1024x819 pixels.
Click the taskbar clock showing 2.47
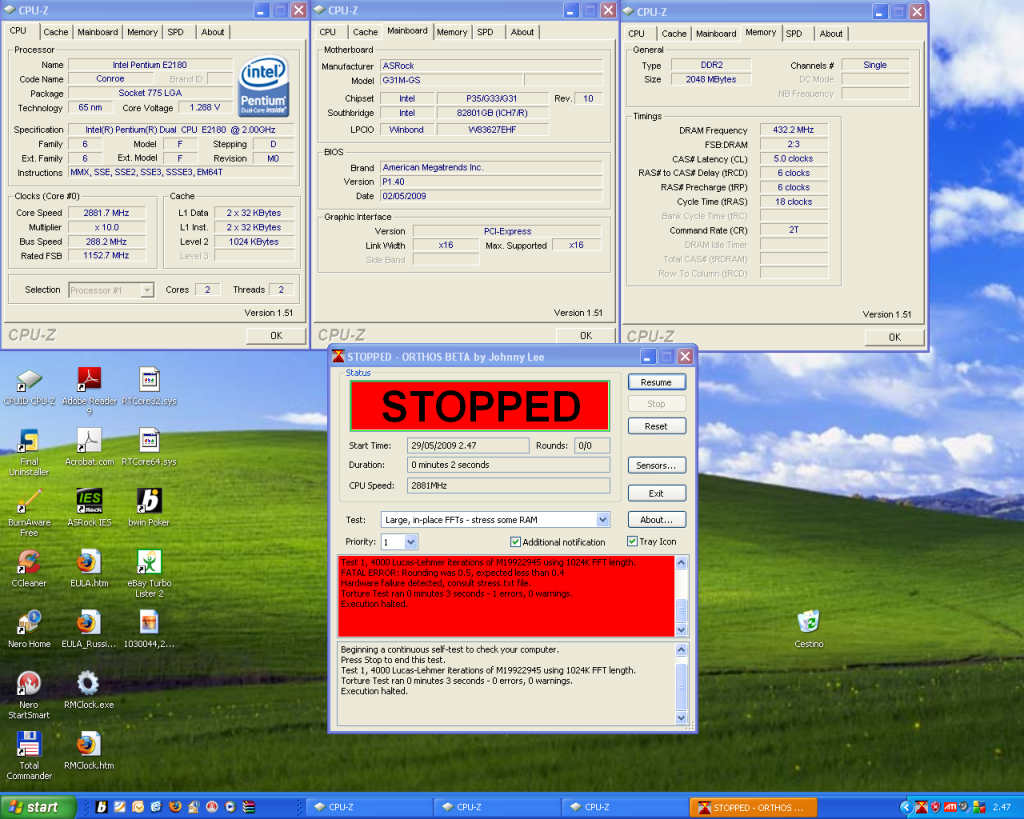1001,807
